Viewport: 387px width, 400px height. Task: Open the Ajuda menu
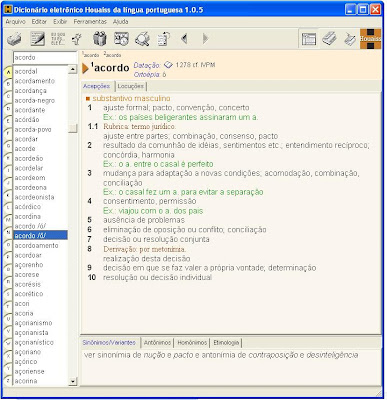(121, 22)
